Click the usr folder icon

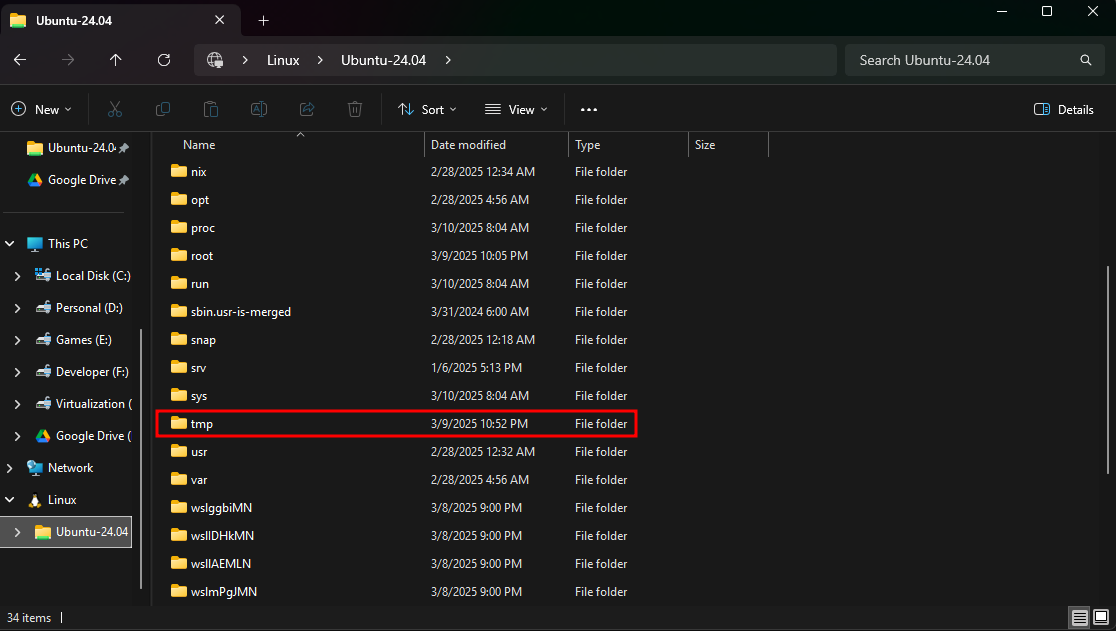click(x=179, y=451)
